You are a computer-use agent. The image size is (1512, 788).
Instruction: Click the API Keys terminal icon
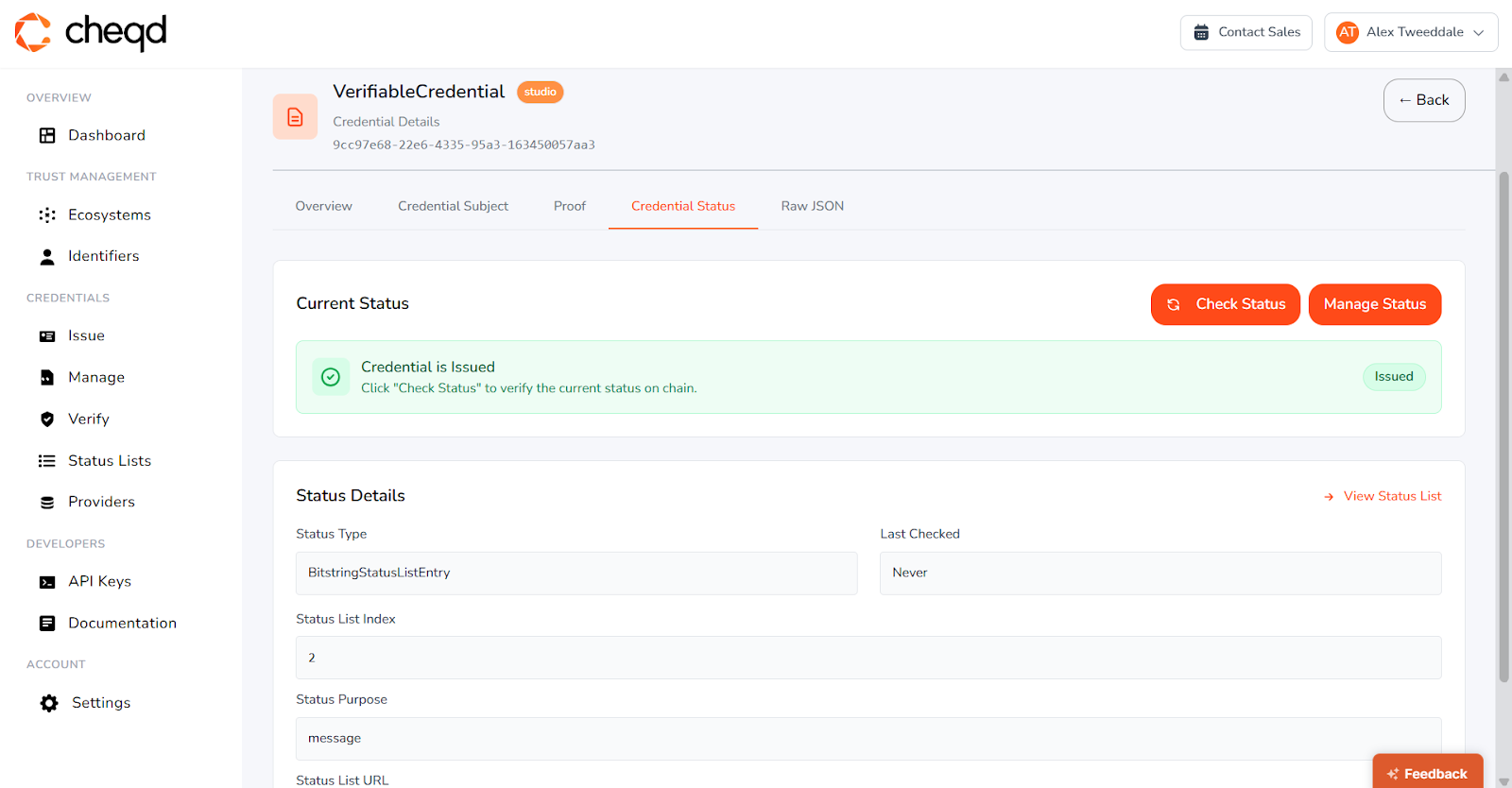click(47, 582)
